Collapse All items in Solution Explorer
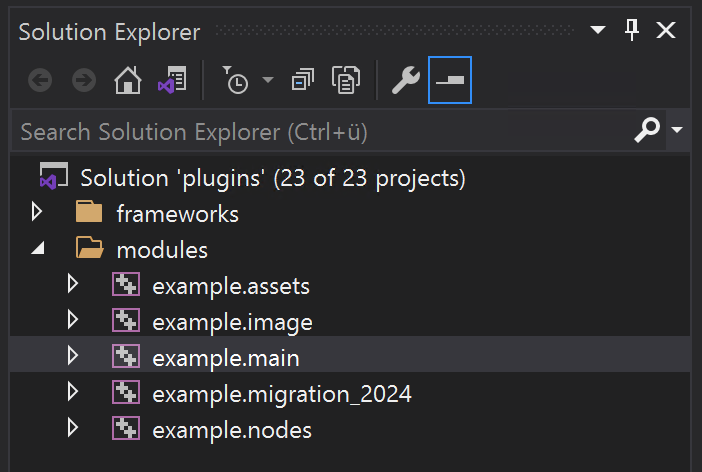This screenshot has width=702, height=472. tap(303, 81)
